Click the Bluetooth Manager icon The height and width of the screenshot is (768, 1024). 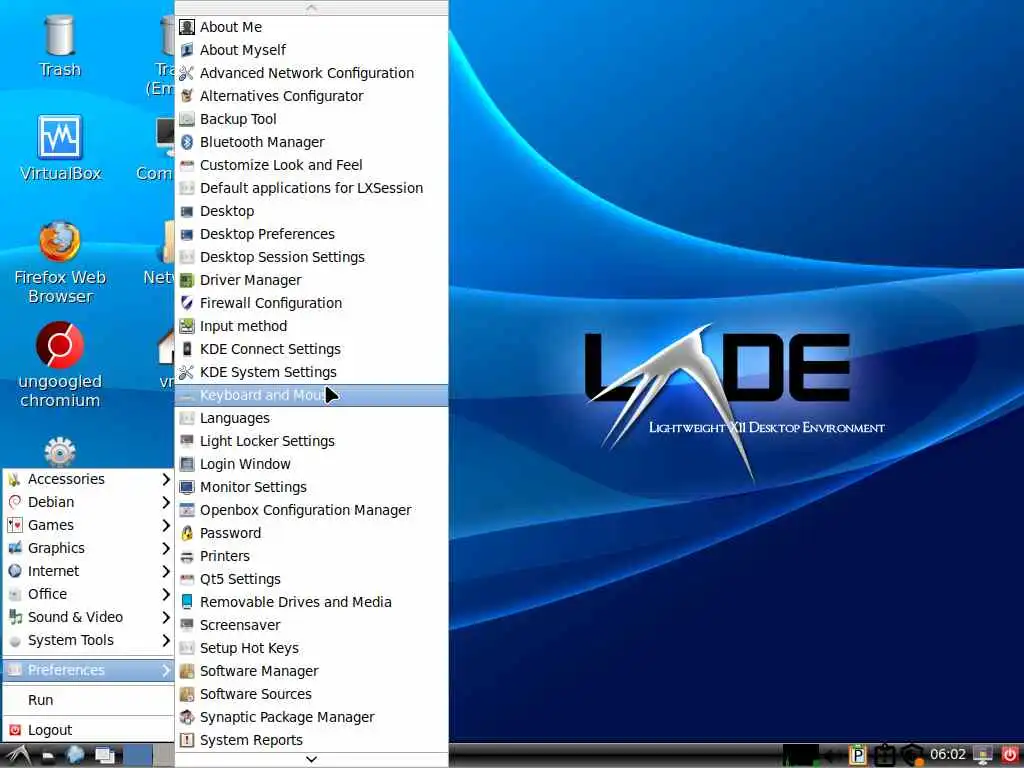187,142
